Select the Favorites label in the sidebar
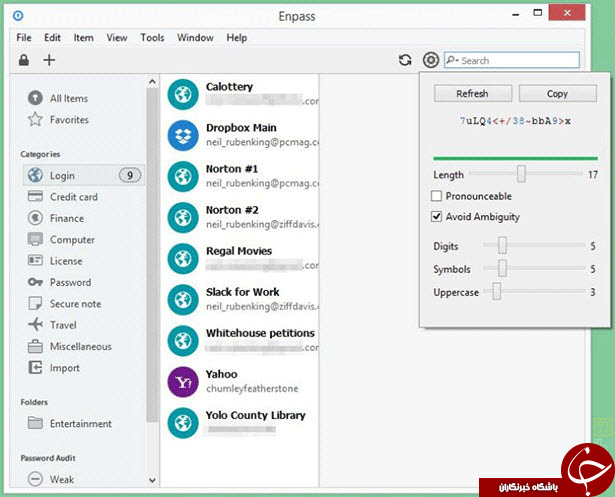Viewport: 615px width, 497px height. pyautogui.click(x=69, y=120)
